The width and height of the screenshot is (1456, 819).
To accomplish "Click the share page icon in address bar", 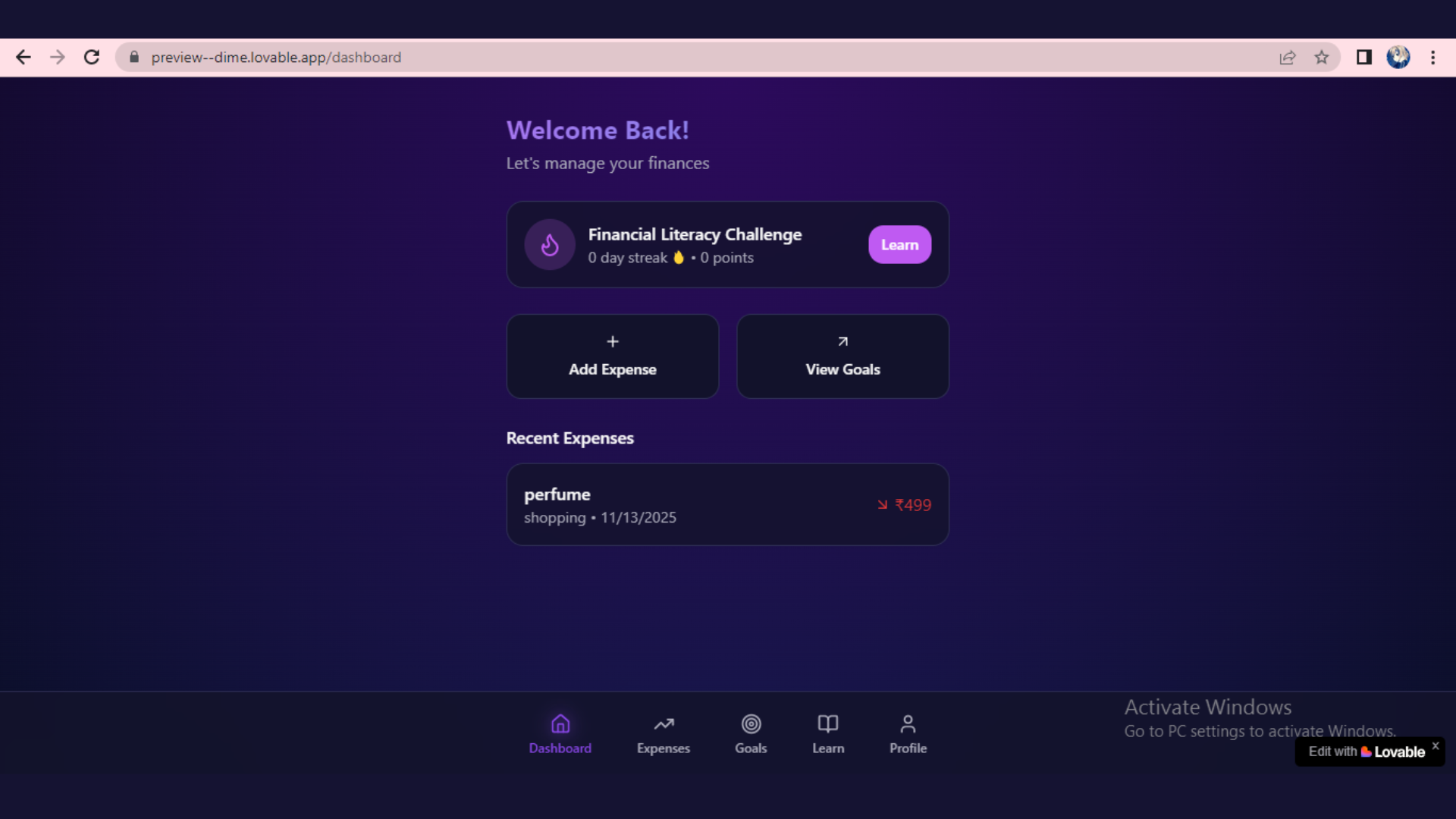I will 1288,58.
